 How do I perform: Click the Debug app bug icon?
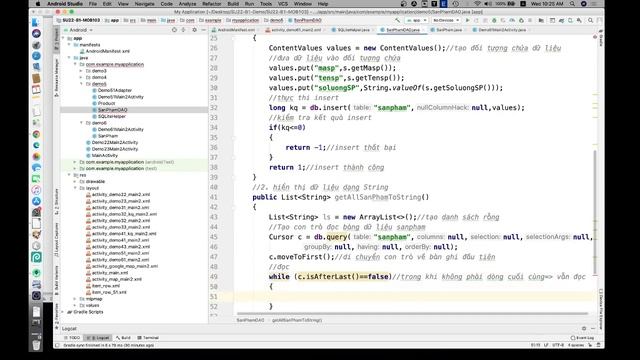click(494, 20)
